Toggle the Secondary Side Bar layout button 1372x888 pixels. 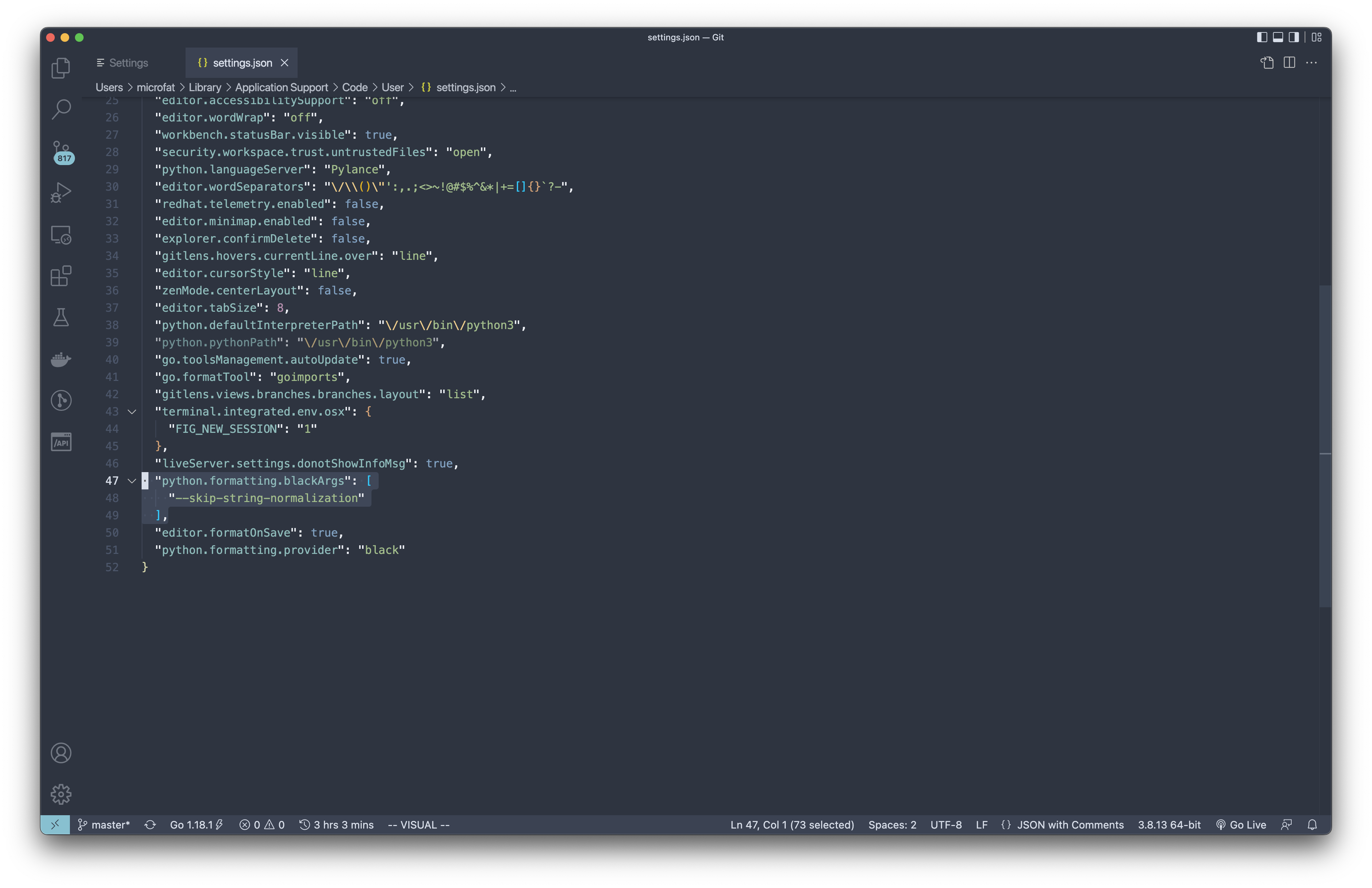tap(1294, 37)
